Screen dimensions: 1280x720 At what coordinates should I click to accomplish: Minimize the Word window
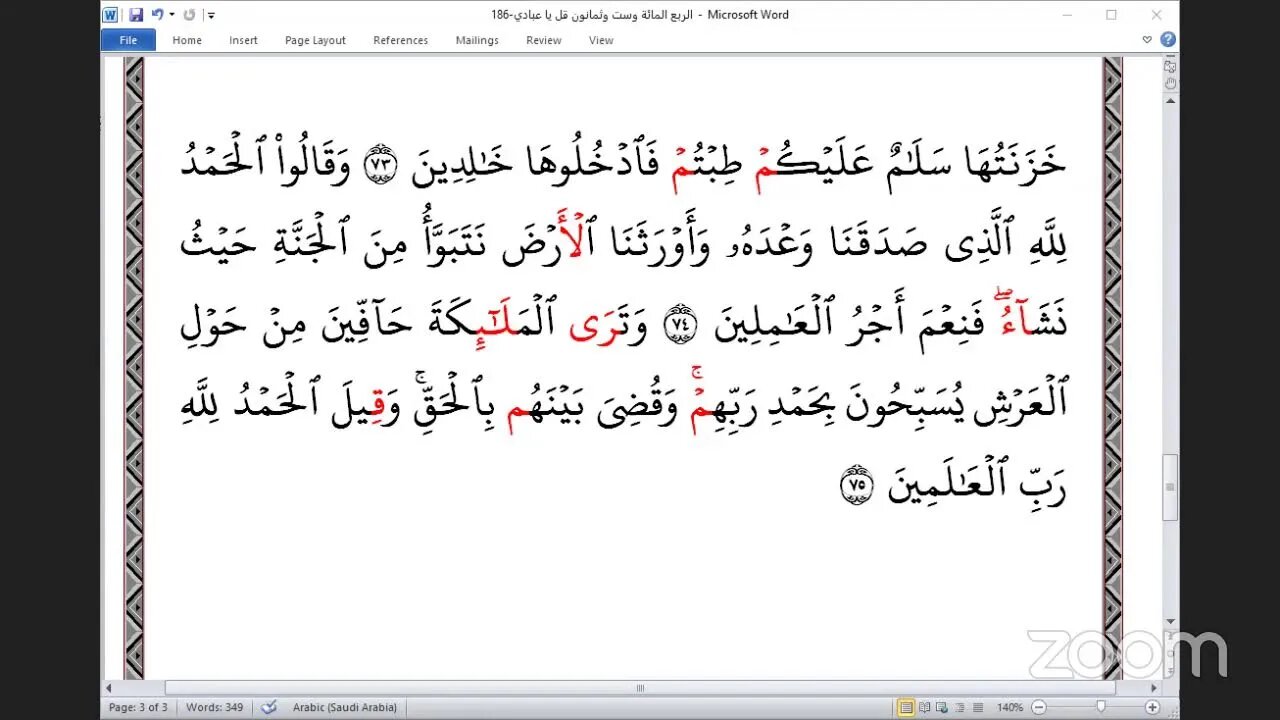(1068, 15)
